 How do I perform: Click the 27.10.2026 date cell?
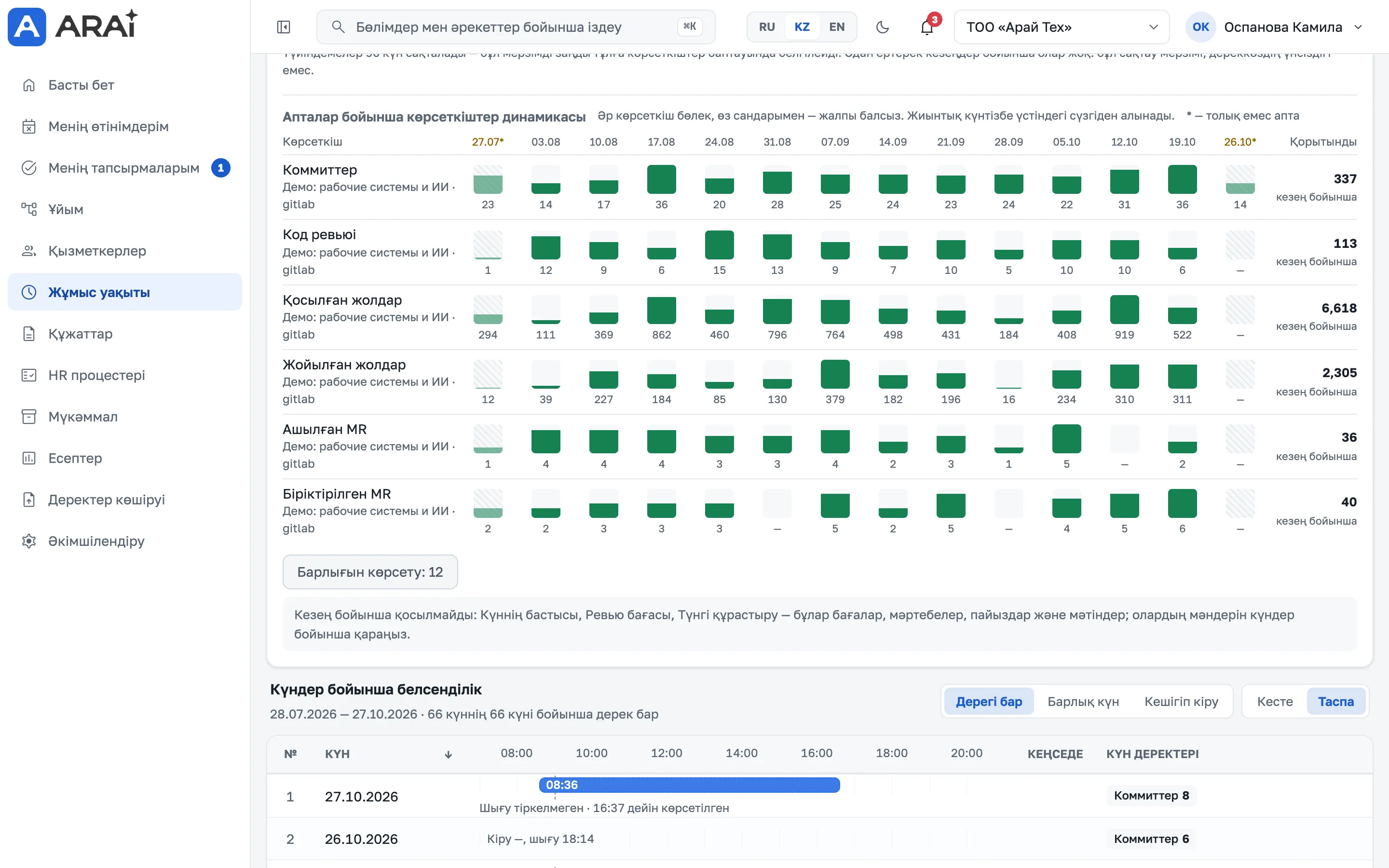361,797
